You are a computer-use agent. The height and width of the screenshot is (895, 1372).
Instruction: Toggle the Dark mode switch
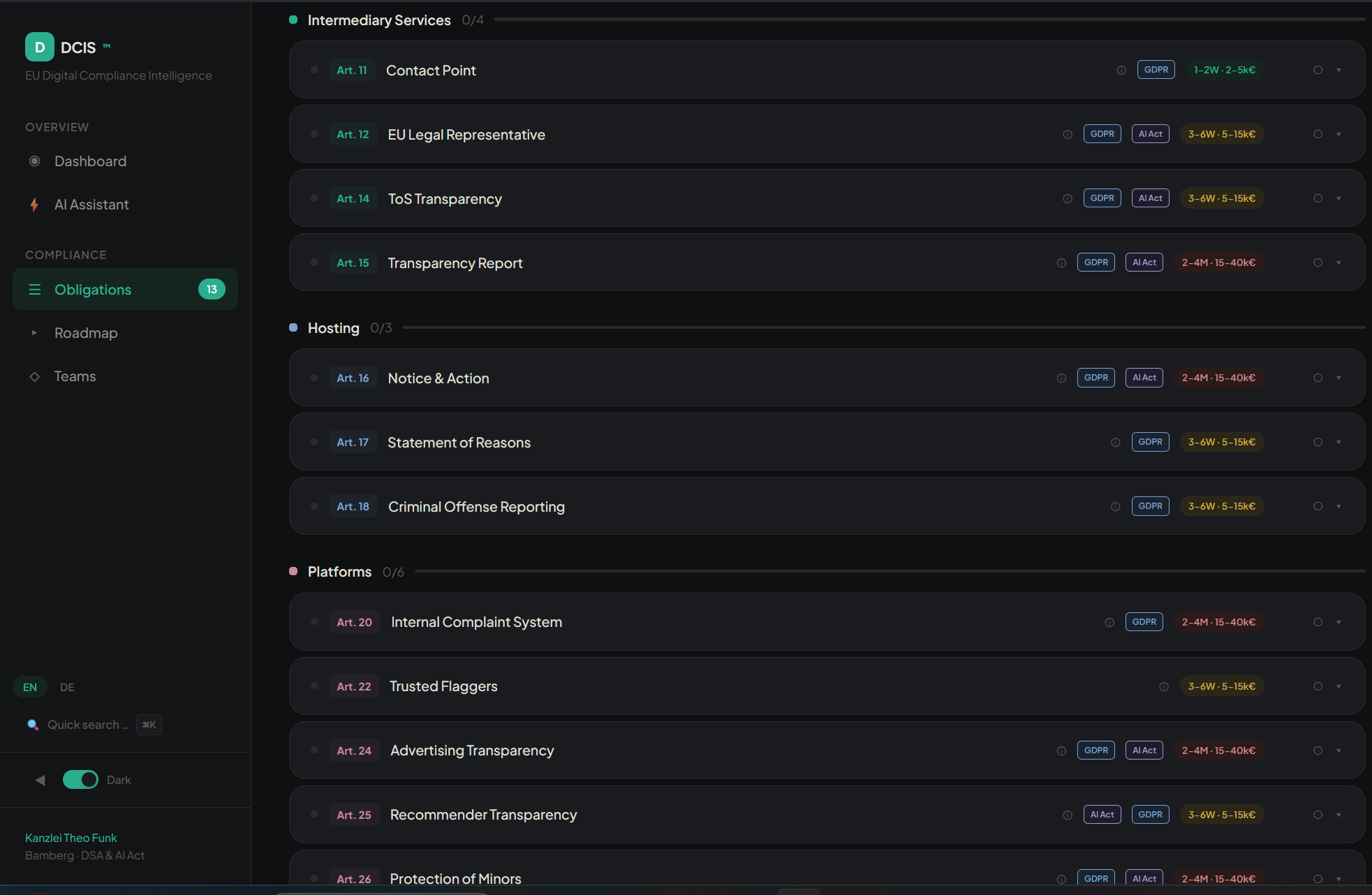coord(80,780)
